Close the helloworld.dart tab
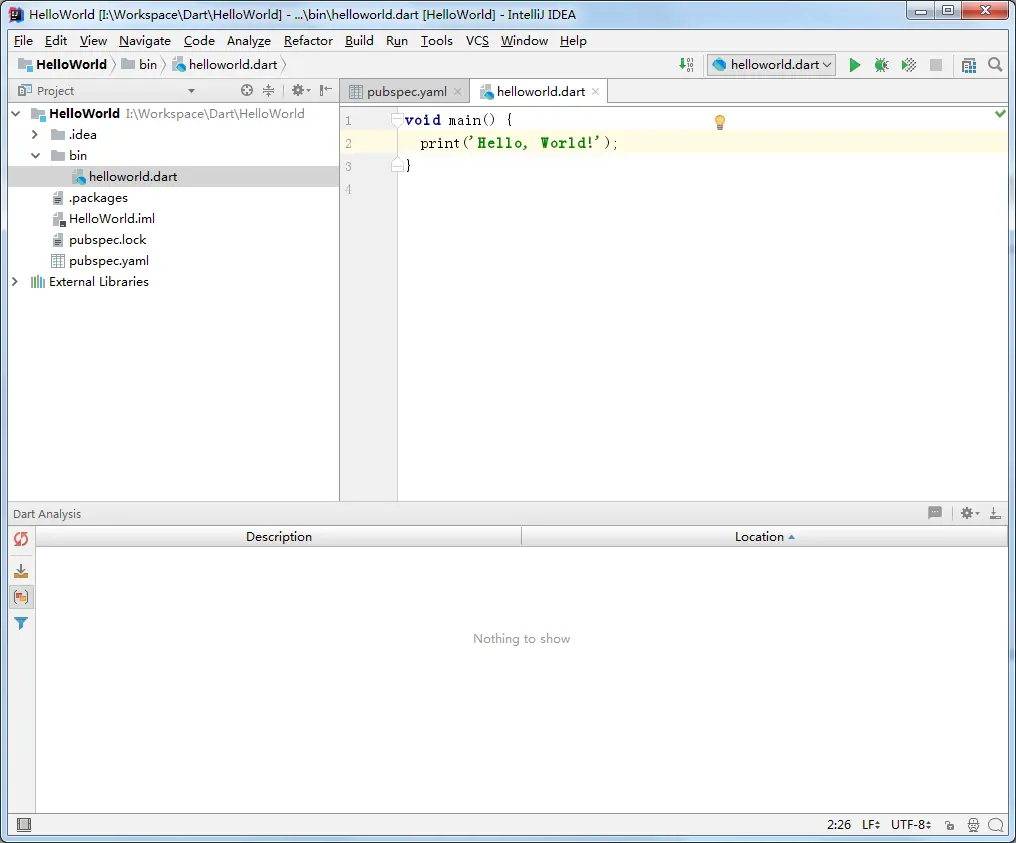This screenshot has height=843, width=1016. [x=595, y=92]
